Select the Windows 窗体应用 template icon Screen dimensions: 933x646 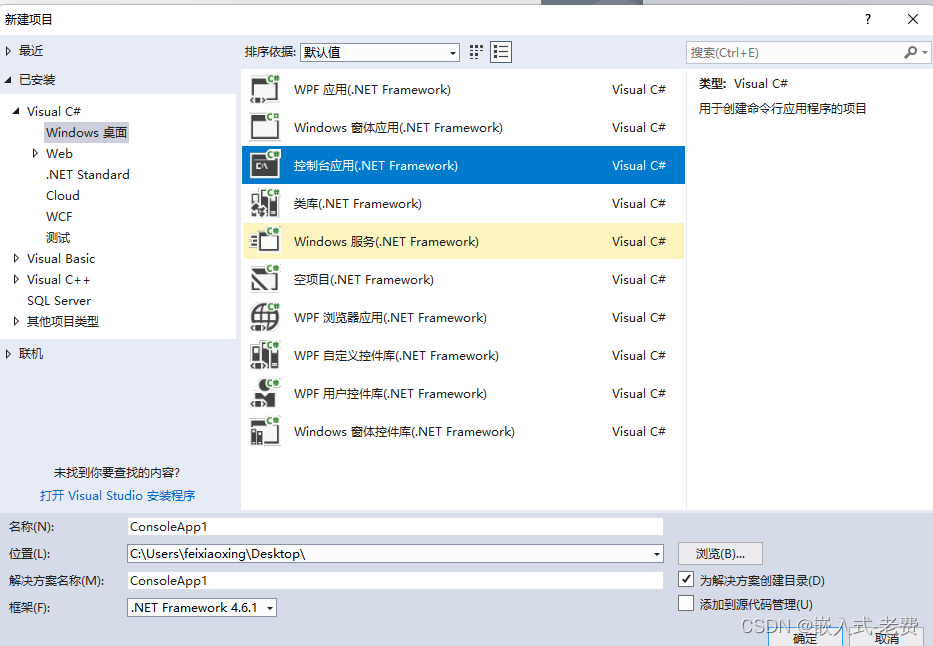point(264,127)
